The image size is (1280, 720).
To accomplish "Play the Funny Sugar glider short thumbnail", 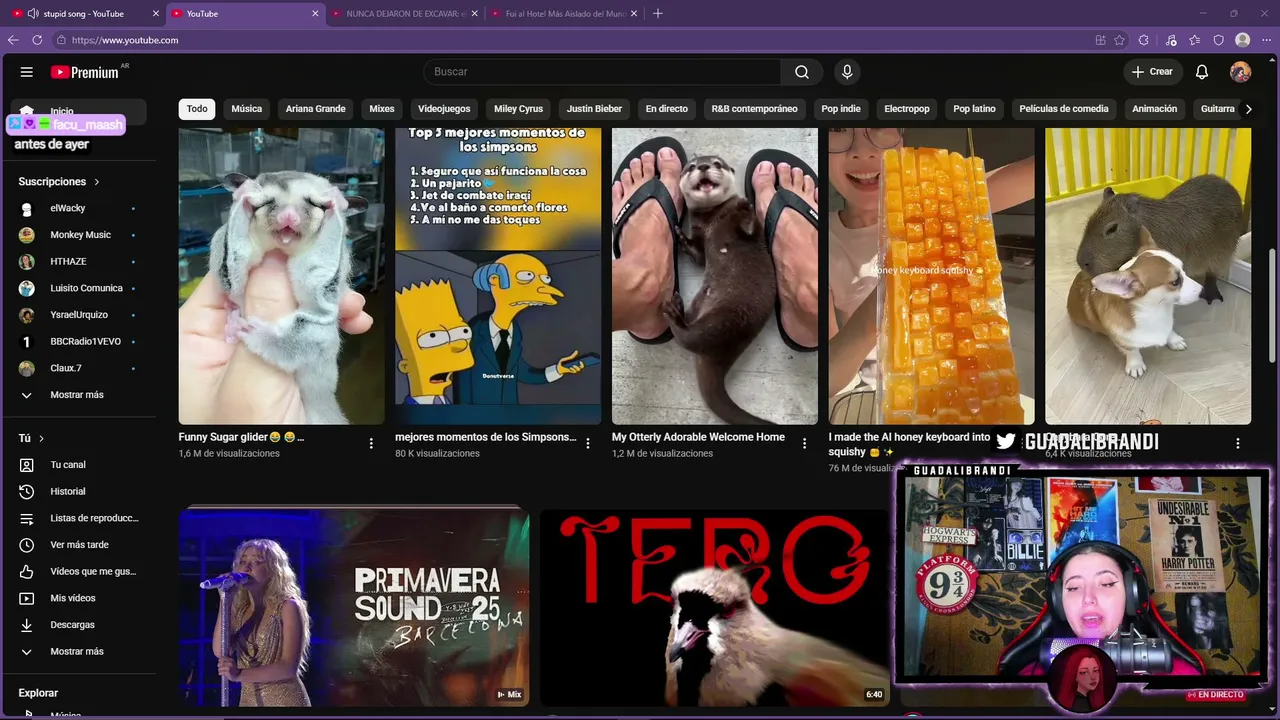I will point(281,276).
